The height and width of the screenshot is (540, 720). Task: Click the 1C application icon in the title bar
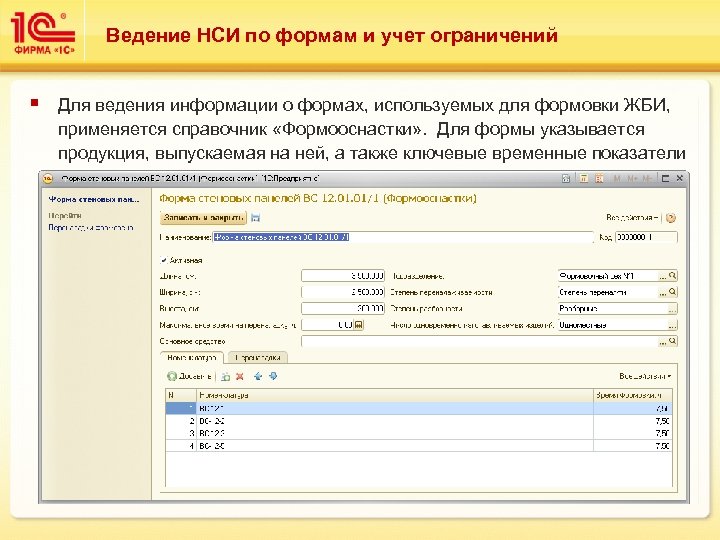(x=48, y=179)
